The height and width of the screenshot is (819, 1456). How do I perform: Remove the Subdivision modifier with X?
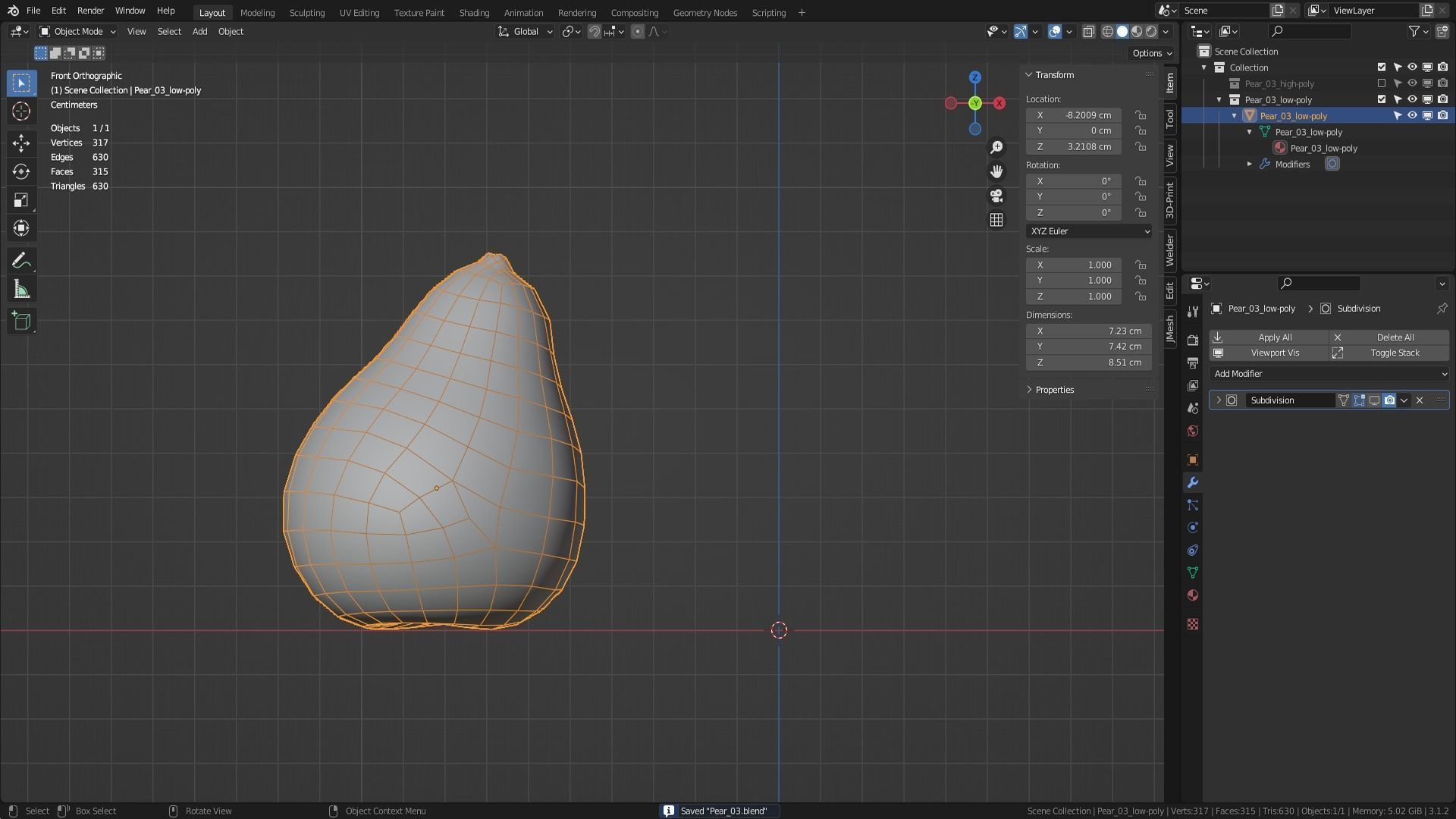tap(1420, 400)
